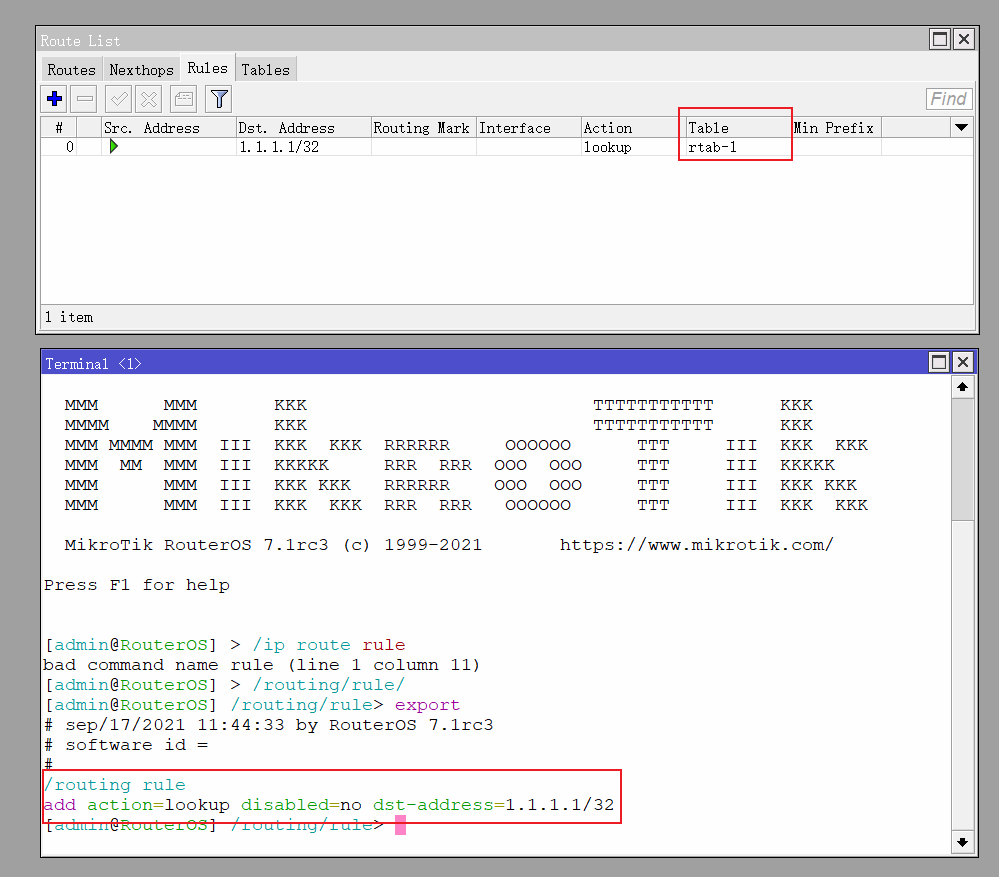The image size is (999, 877).
Task: Click the Table column header
Action: (x=736, y=128)
